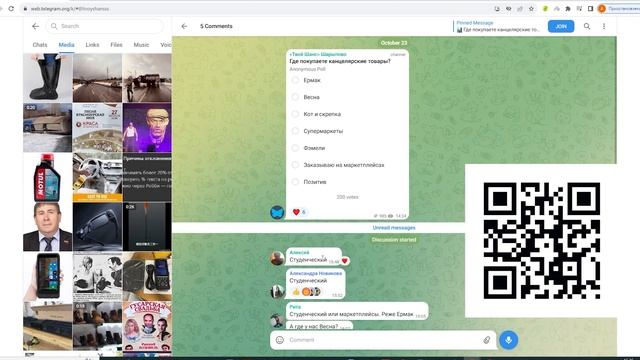Screen dimensions: 640x360
Task: Click in the Comment input field
Action: (x=383, y=340)
